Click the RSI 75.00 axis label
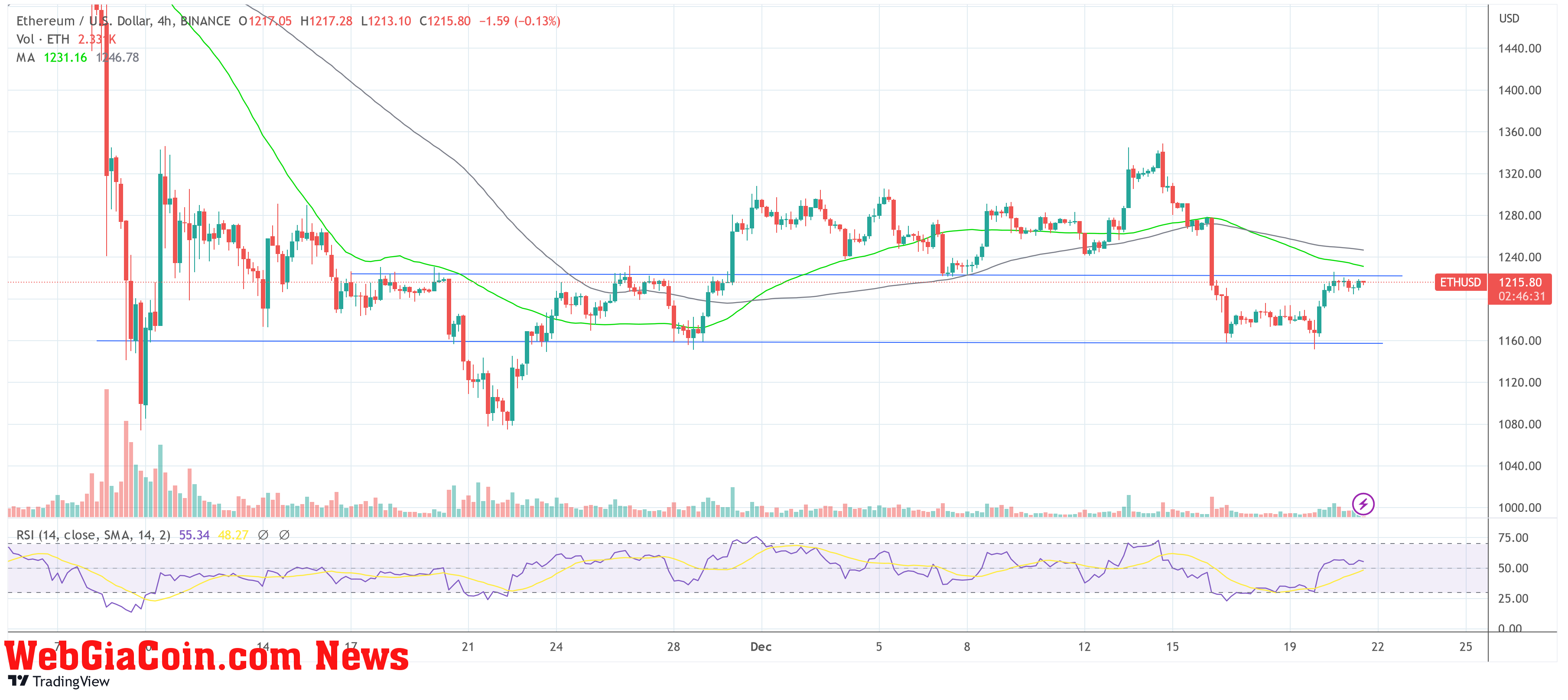Viewport: 1568px width, 700px height. tap(1513, 537)
